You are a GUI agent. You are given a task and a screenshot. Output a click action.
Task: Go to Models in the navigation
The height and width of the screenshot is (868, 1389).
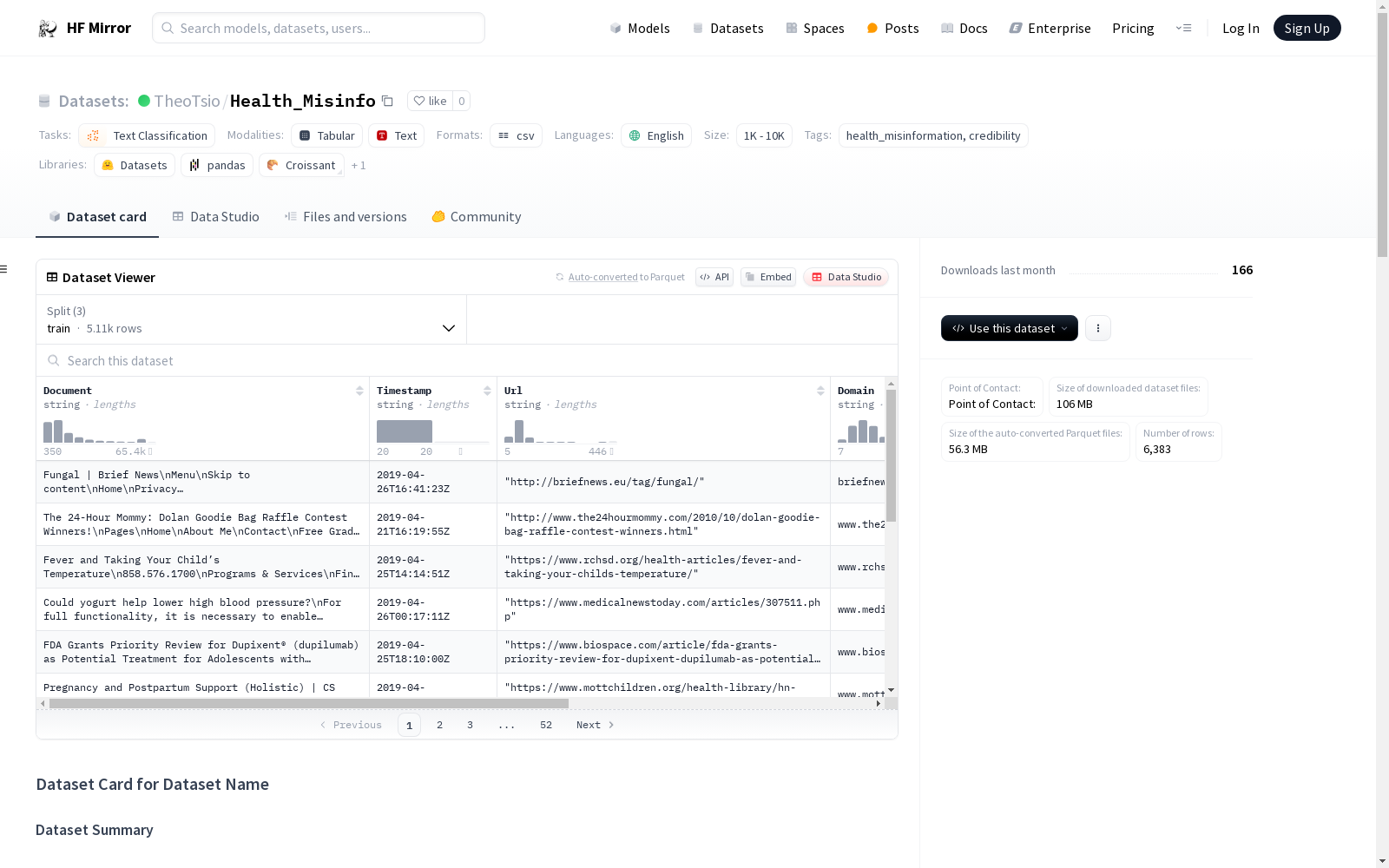(640, 28)
